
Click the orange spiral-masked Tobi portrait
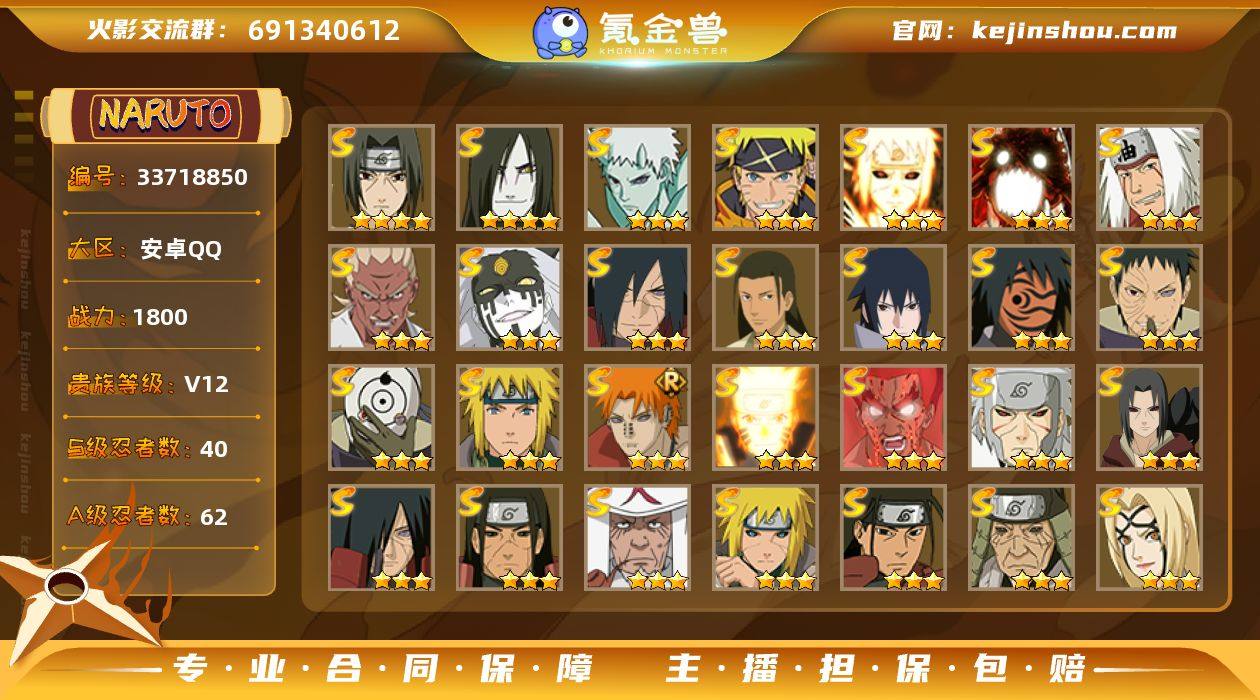(x=1021, y=298)
